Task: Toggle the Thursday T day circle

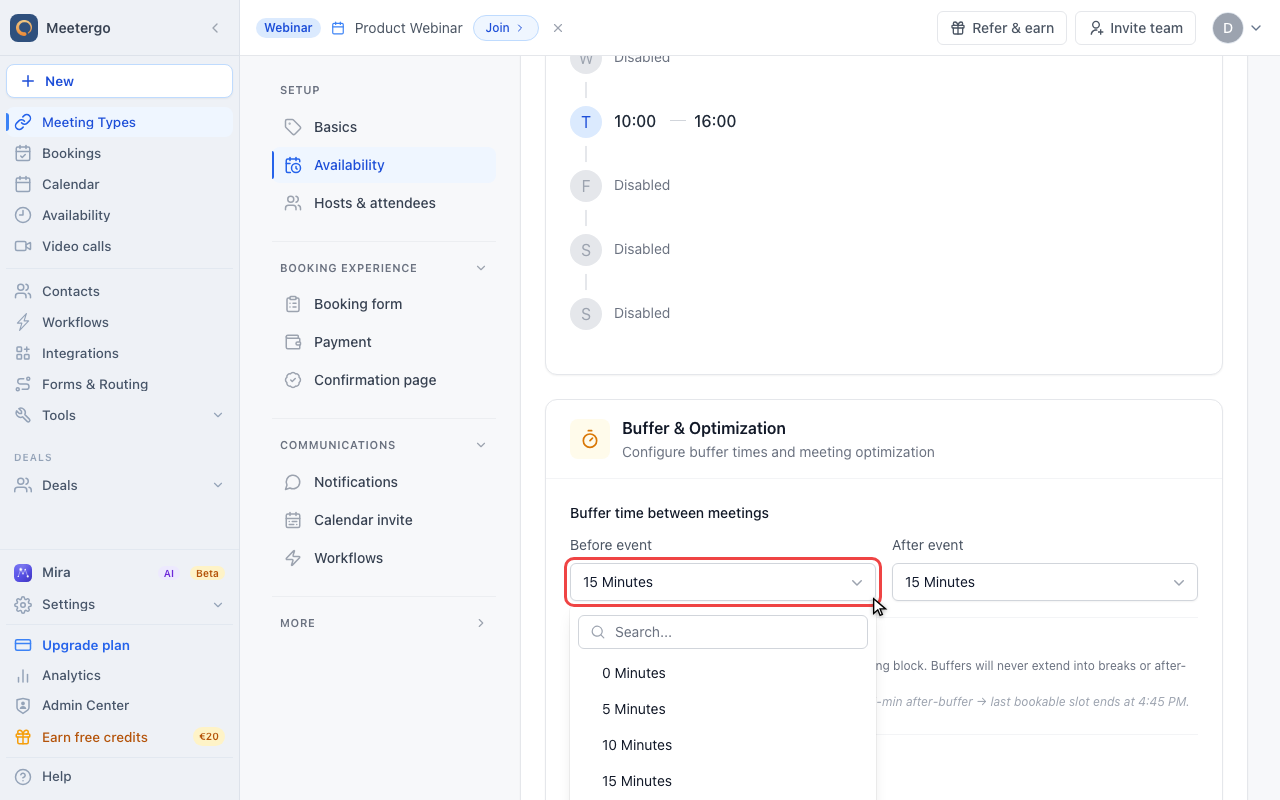Action: (586, 121)
